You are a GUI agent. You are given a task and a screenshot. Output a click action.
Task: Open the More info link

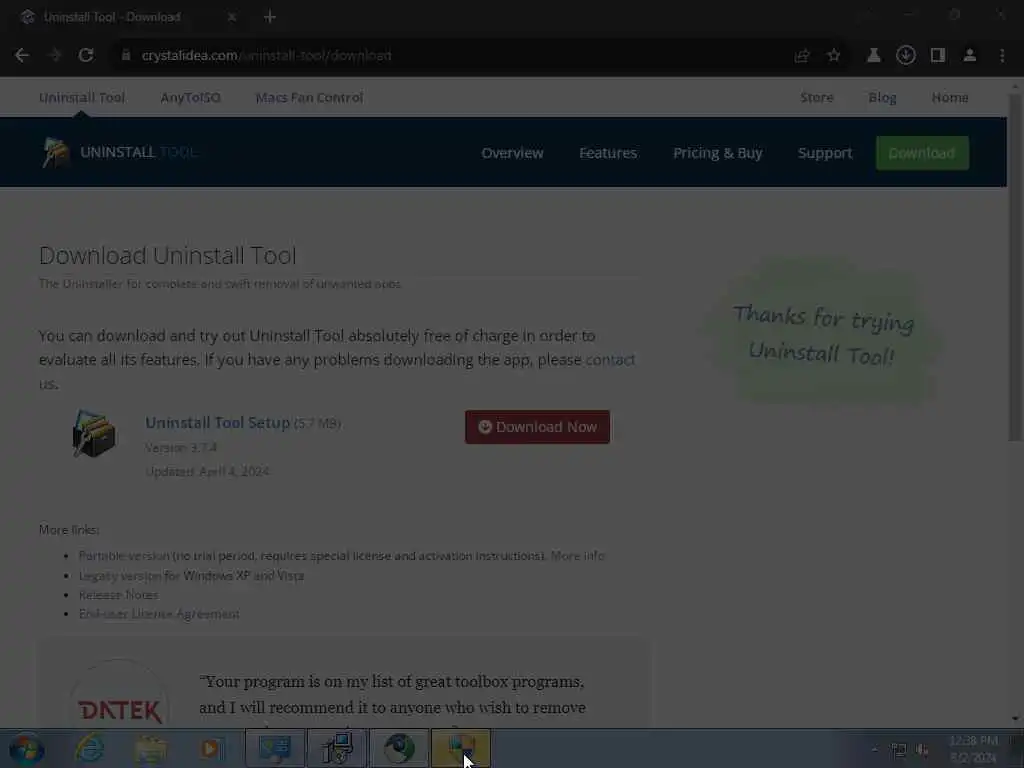pyautogui.click(x=577, y=556)
